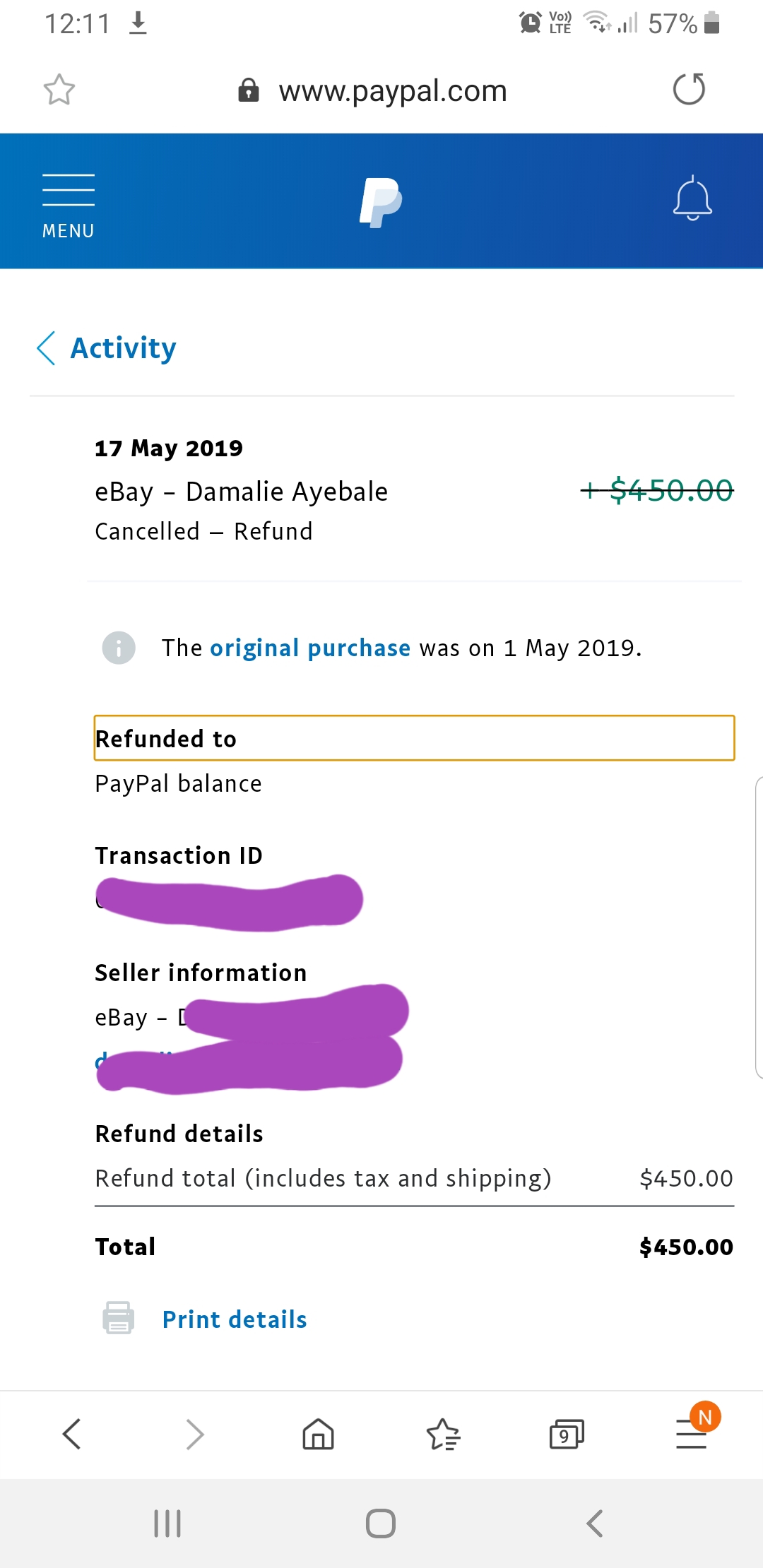Screen dimensions: 763x1568
Task: Open the PayPal notifications bell
Action: [x=693, y=200]
